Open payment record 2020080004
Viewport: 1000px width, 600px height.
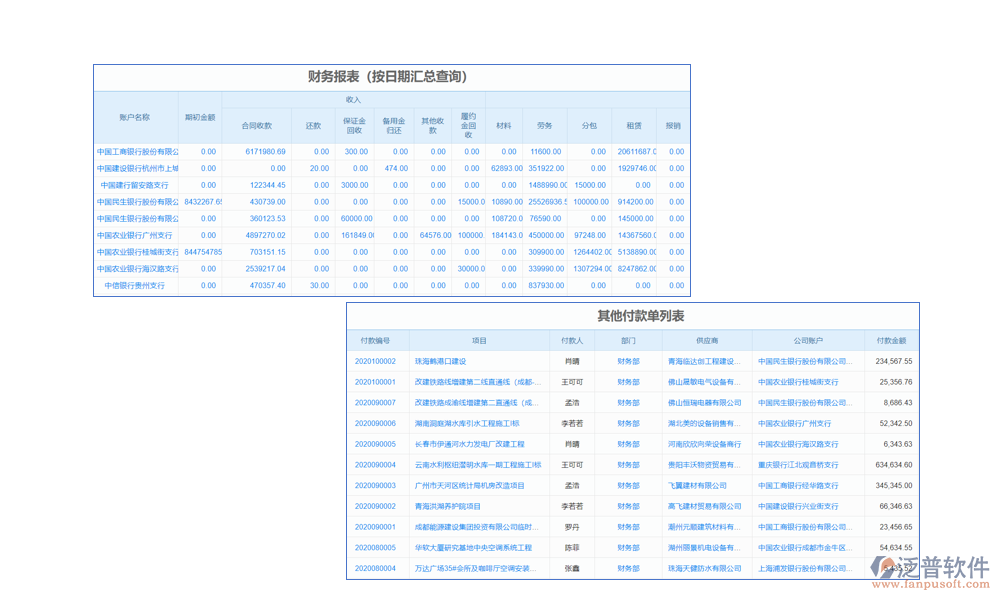point(375,568)
